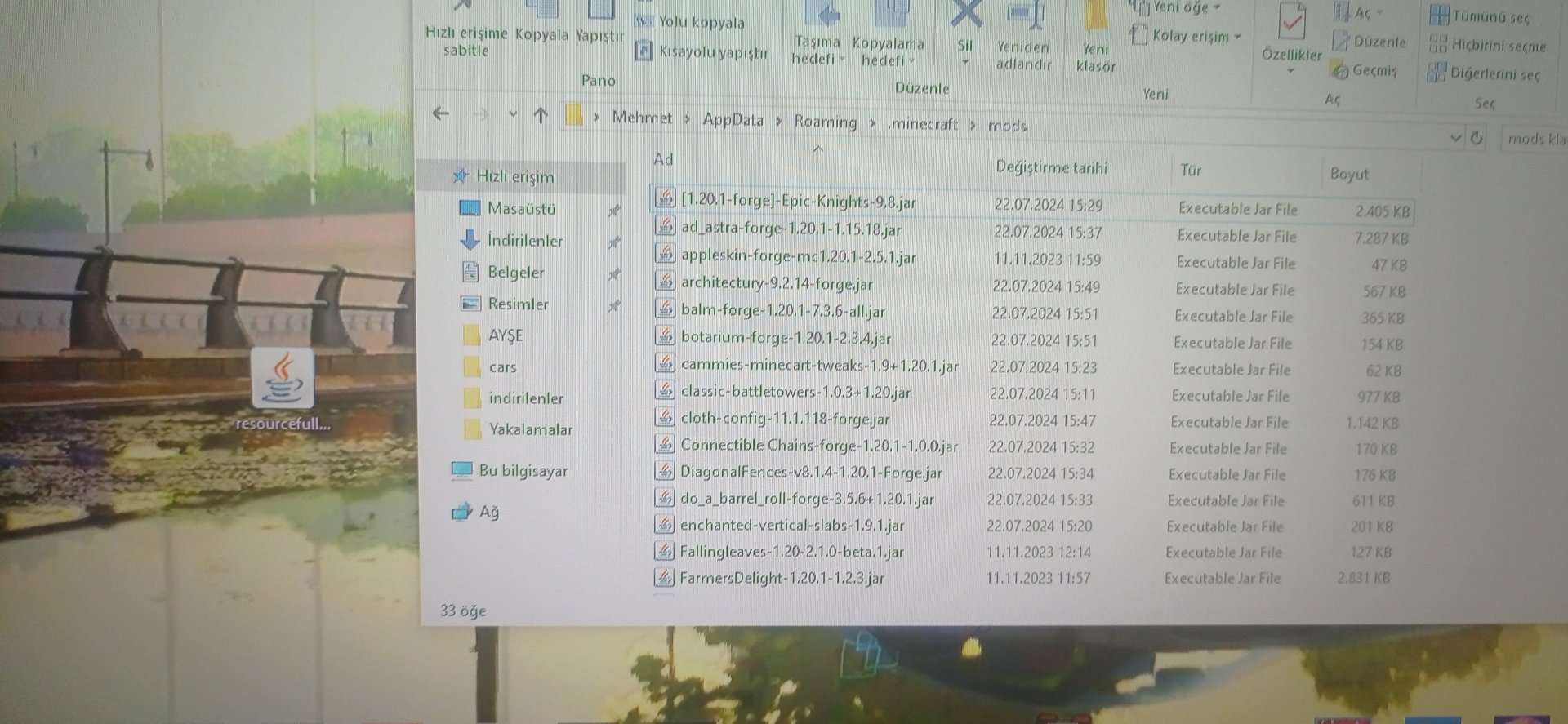Sort files by Tür column header
Screen dimensions: 1568x724
tap(1191, 170)
